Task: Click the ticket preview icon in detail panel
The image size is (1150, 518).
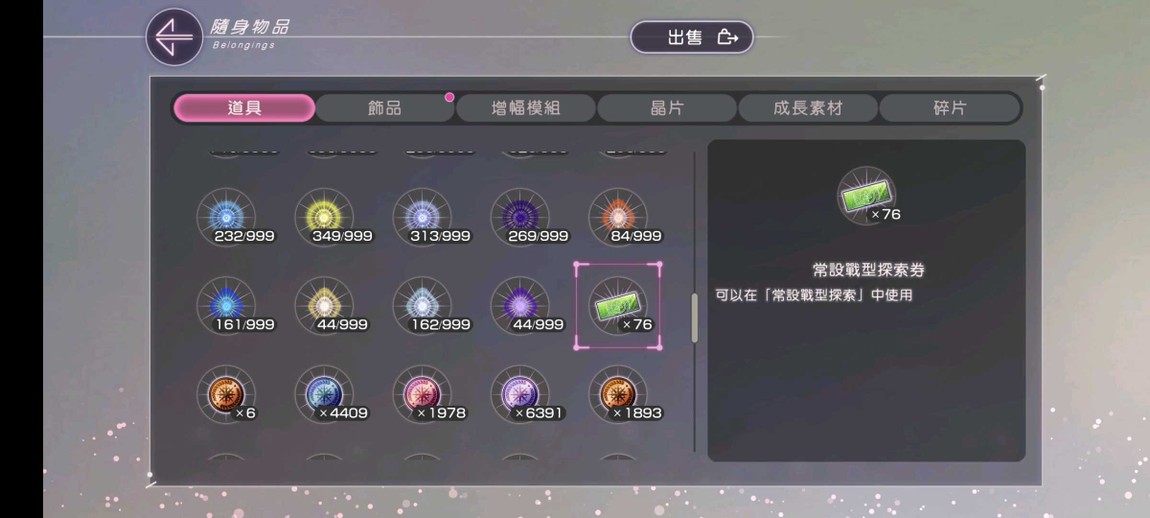Action: tap(867, 195)
